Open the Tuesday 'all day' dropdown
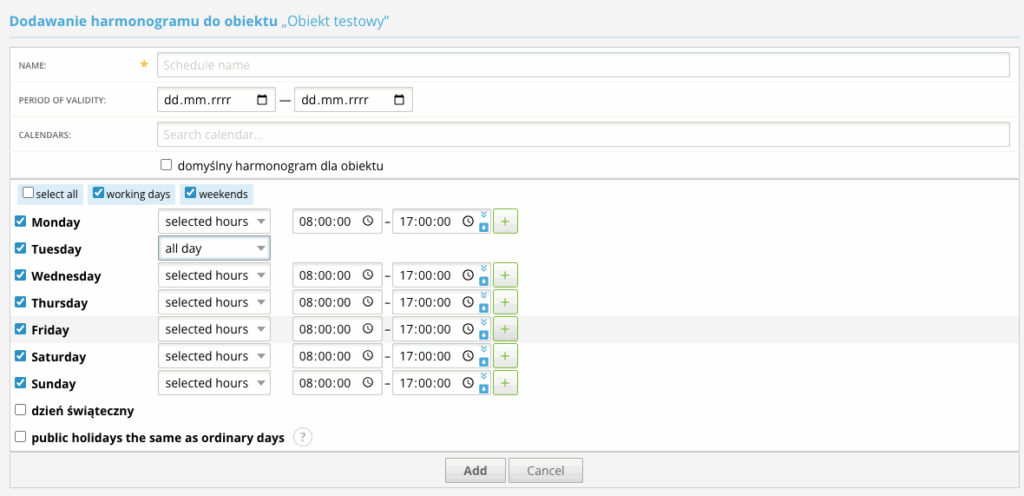This screenshot has height=496, width=1024. tap(214, 248)
